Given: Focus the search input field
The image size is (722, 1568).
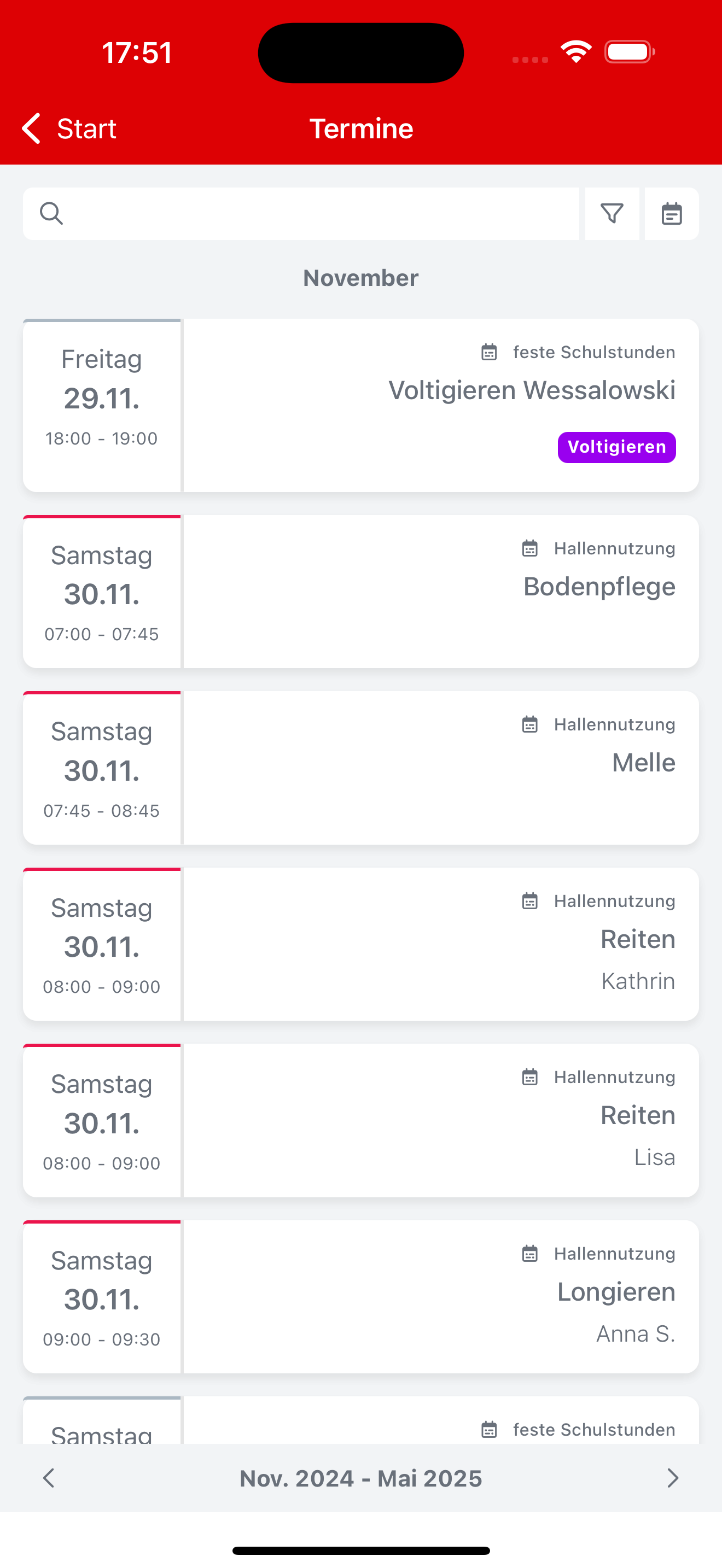Looking at the screenshot, I should pos(301,214).
